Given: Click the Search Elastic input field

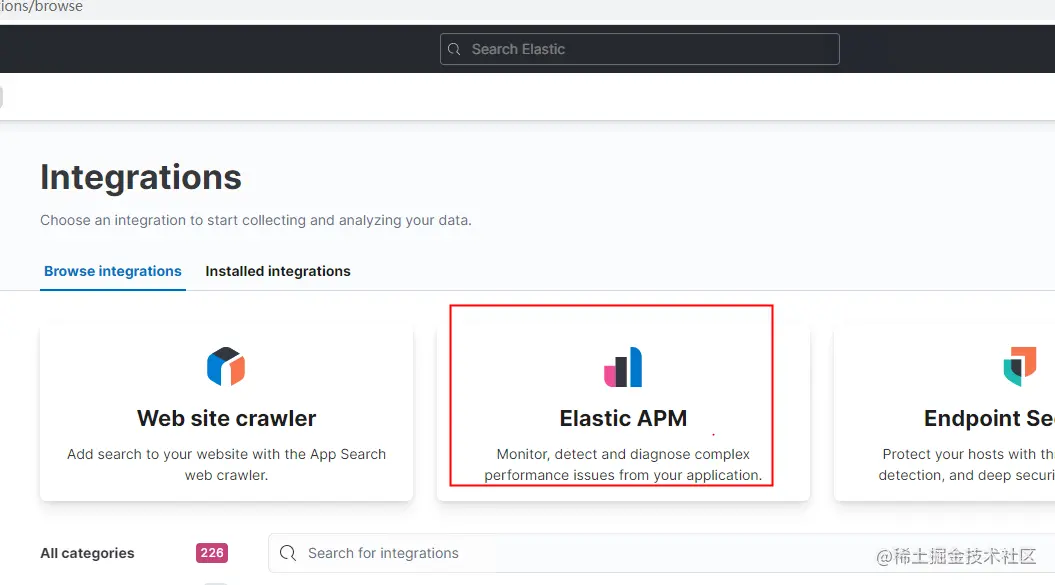Looking at the screenshot, I should (639, 49).
